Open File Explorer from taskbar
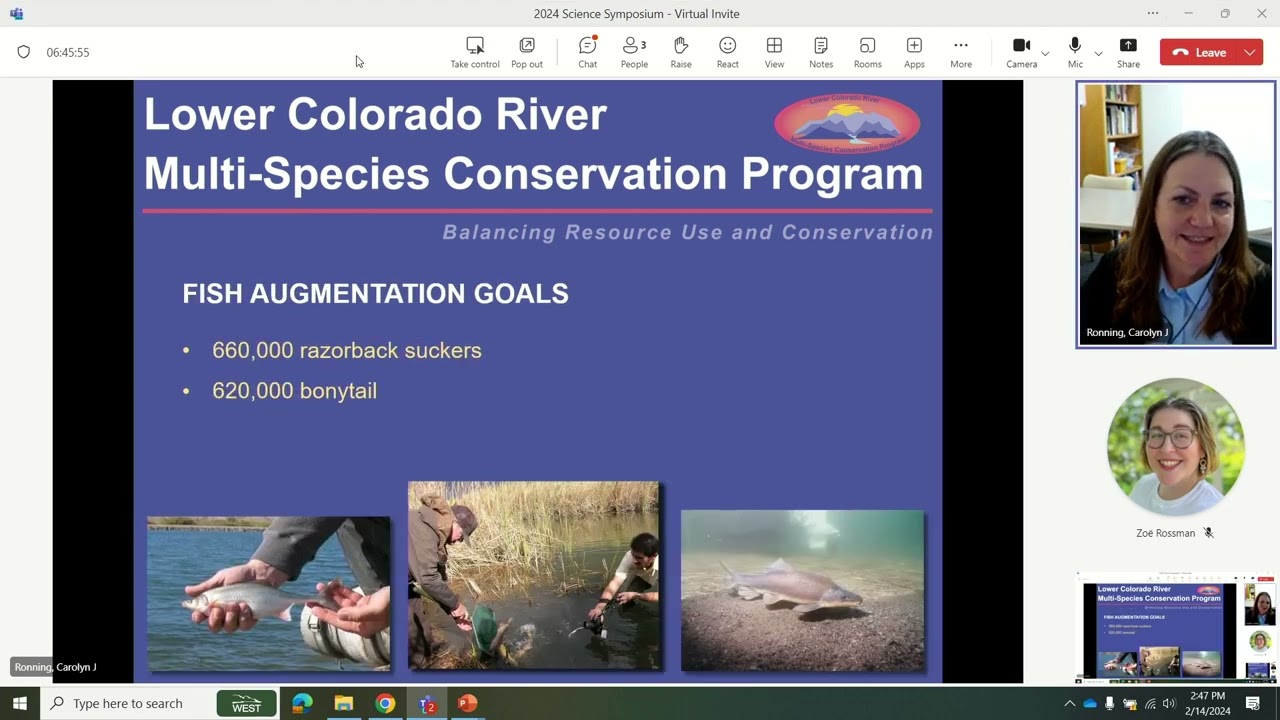 [x=343, y=703]
